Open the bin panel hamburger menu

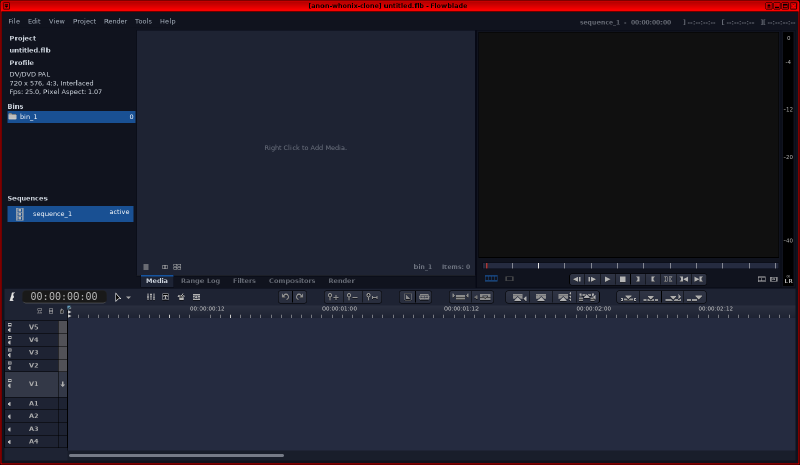click(146, 267)
